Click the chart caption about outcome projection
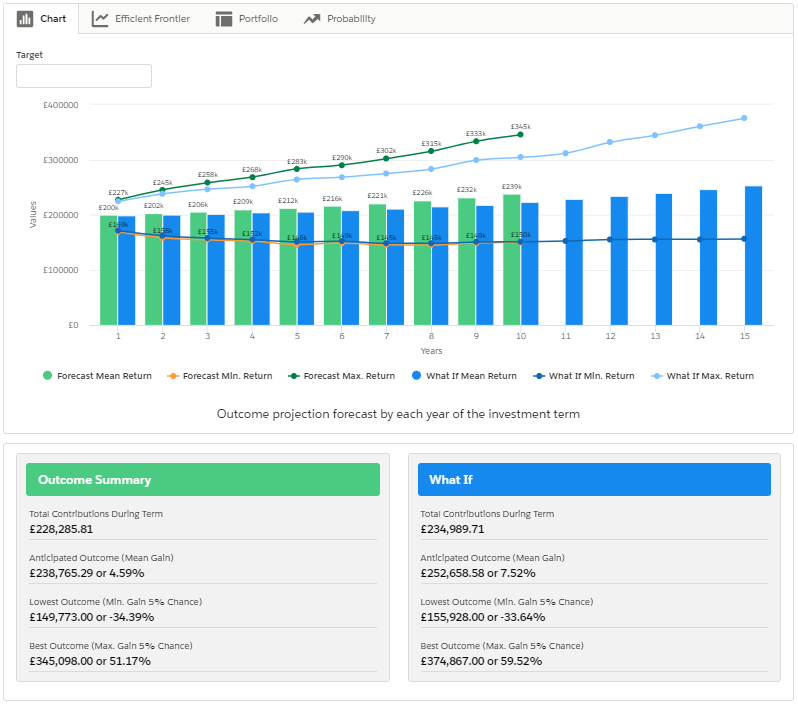Screen dimensions: 798x705 click(x=398, y=414)
